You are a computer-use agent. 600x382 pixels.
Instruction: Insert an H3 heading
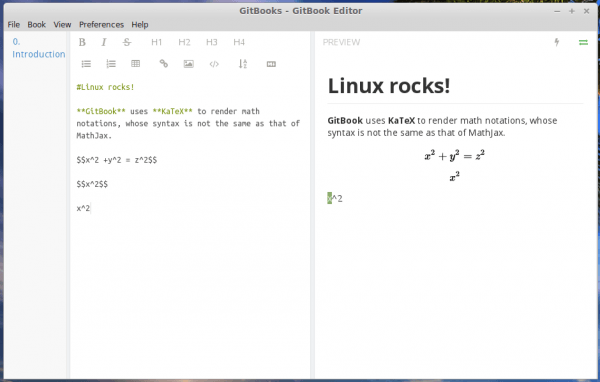pos(212,42)
